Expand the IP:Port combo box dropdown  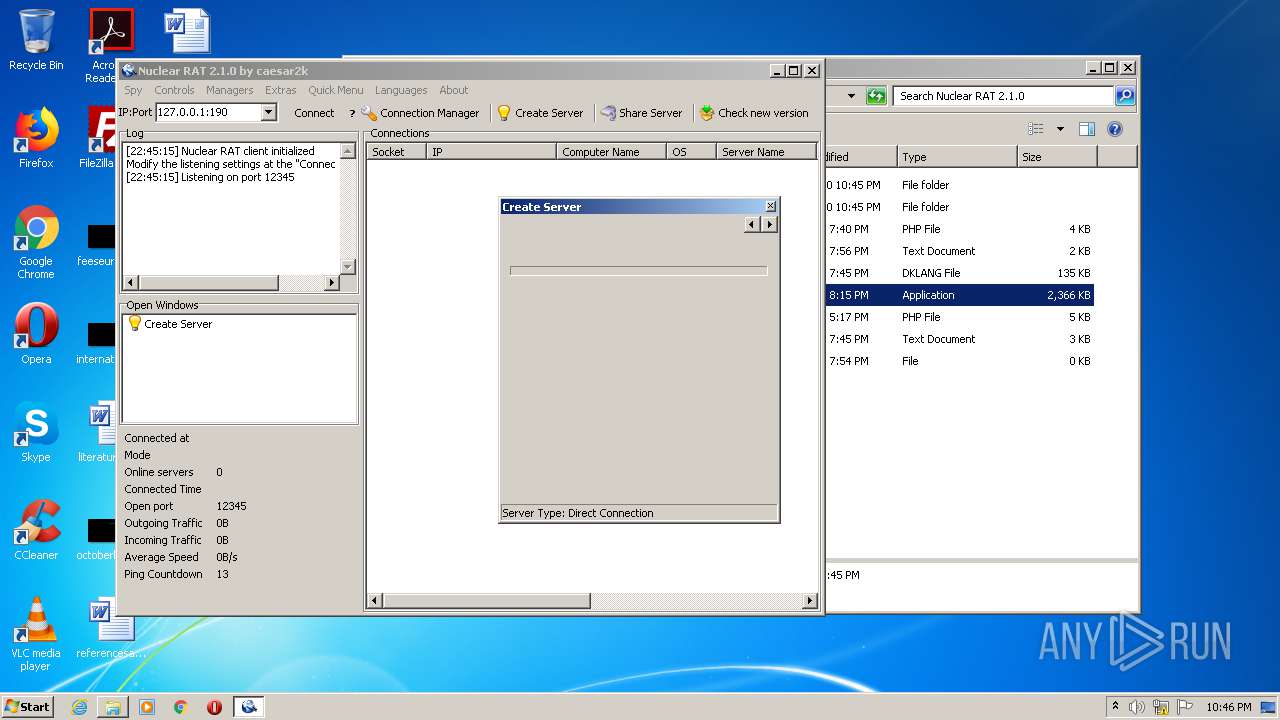[x=268, y=113]
